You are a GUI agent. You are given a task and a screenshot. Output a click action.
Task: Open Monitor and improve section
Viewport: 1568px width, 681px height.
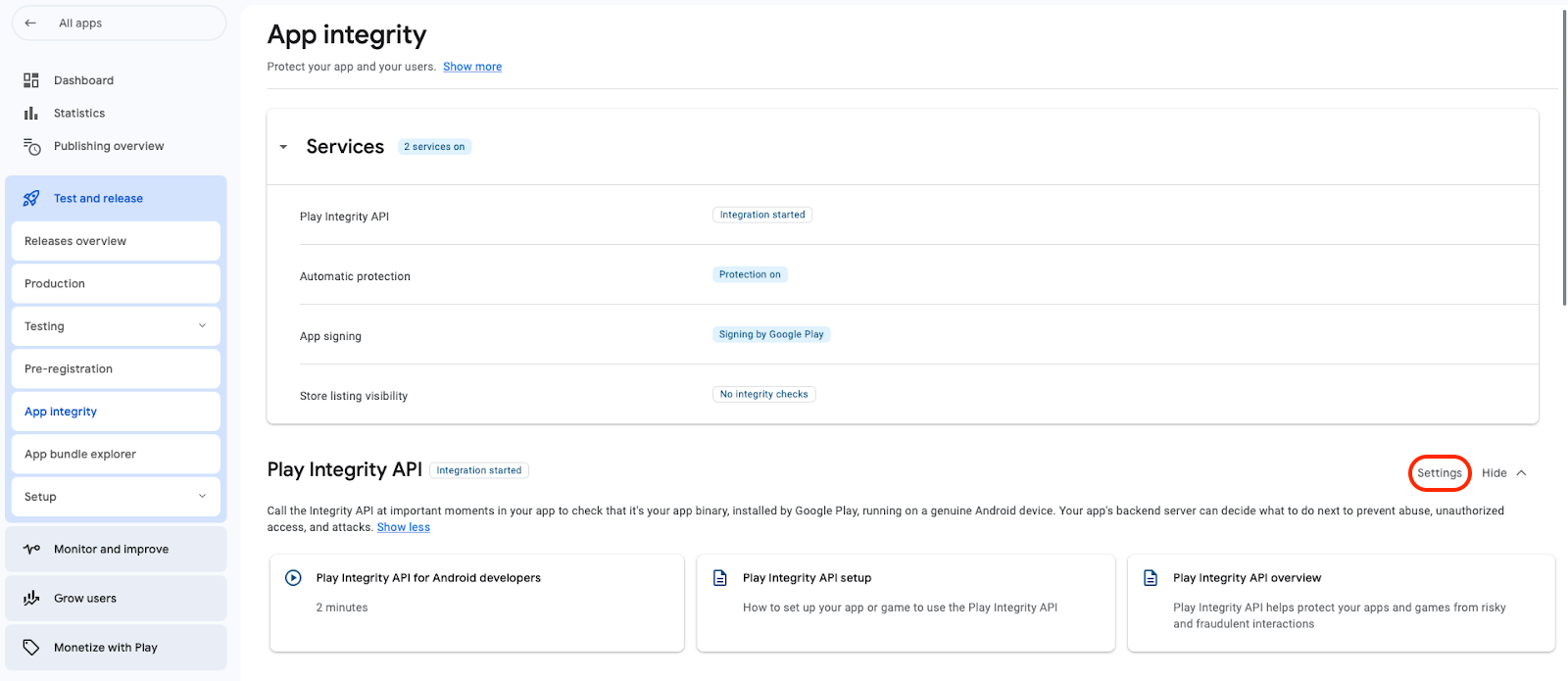(x=116, y=549)
